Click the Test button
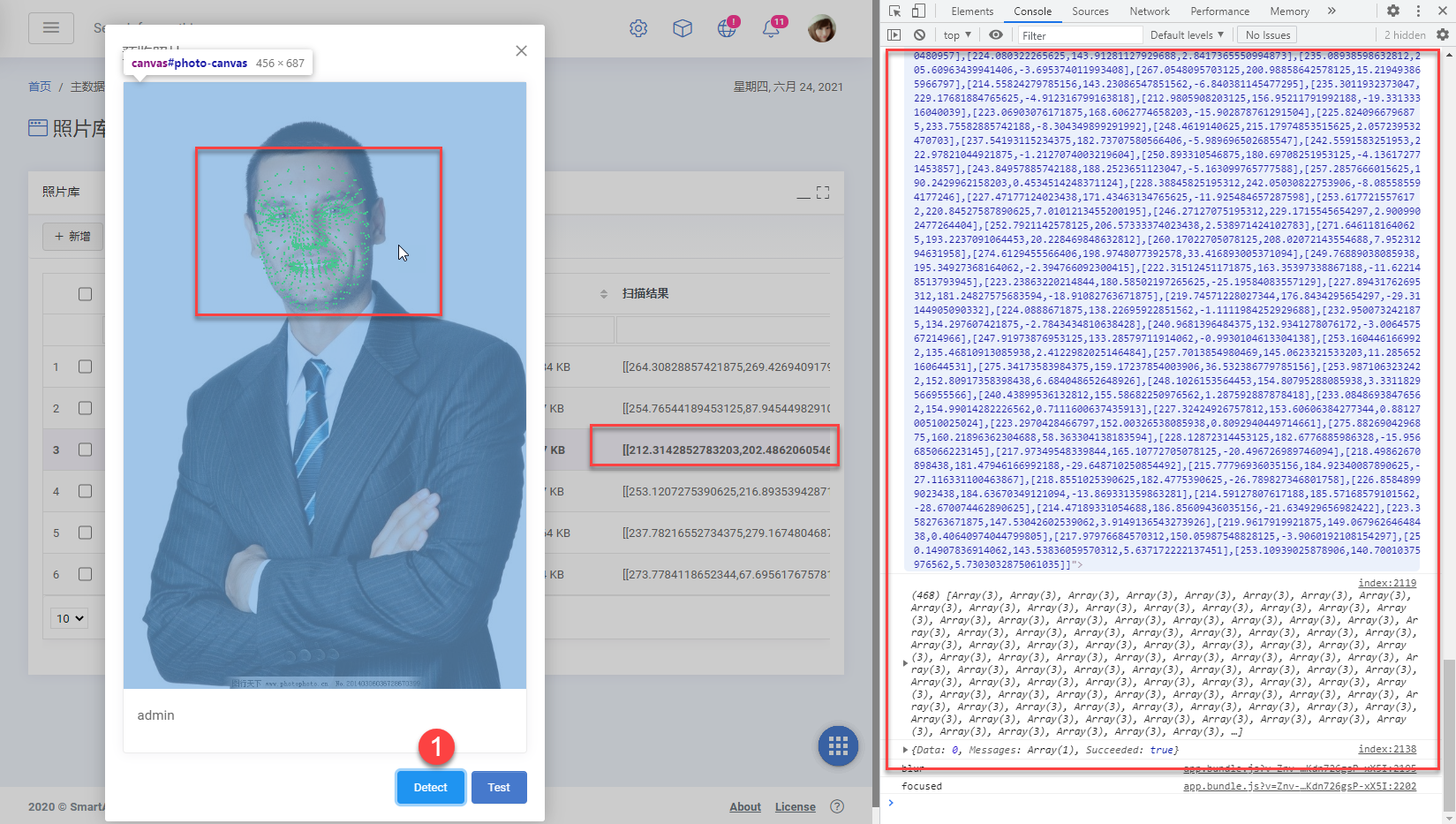This screenshot has height=824, width=1456. click(499, 787)
